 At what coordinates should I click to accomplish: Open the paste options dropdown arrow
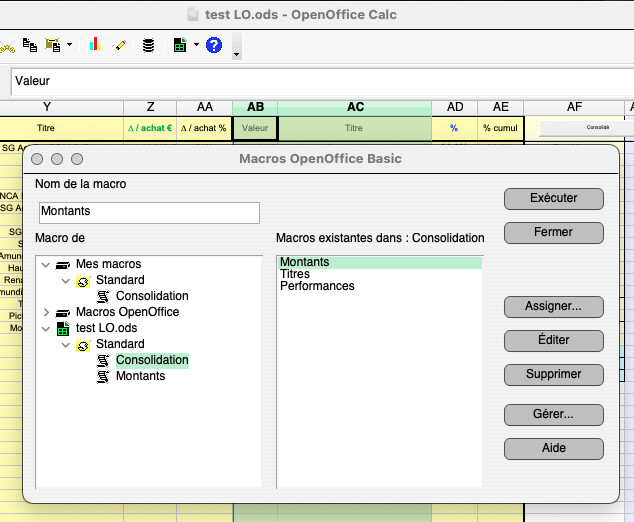tap(70, 44)
